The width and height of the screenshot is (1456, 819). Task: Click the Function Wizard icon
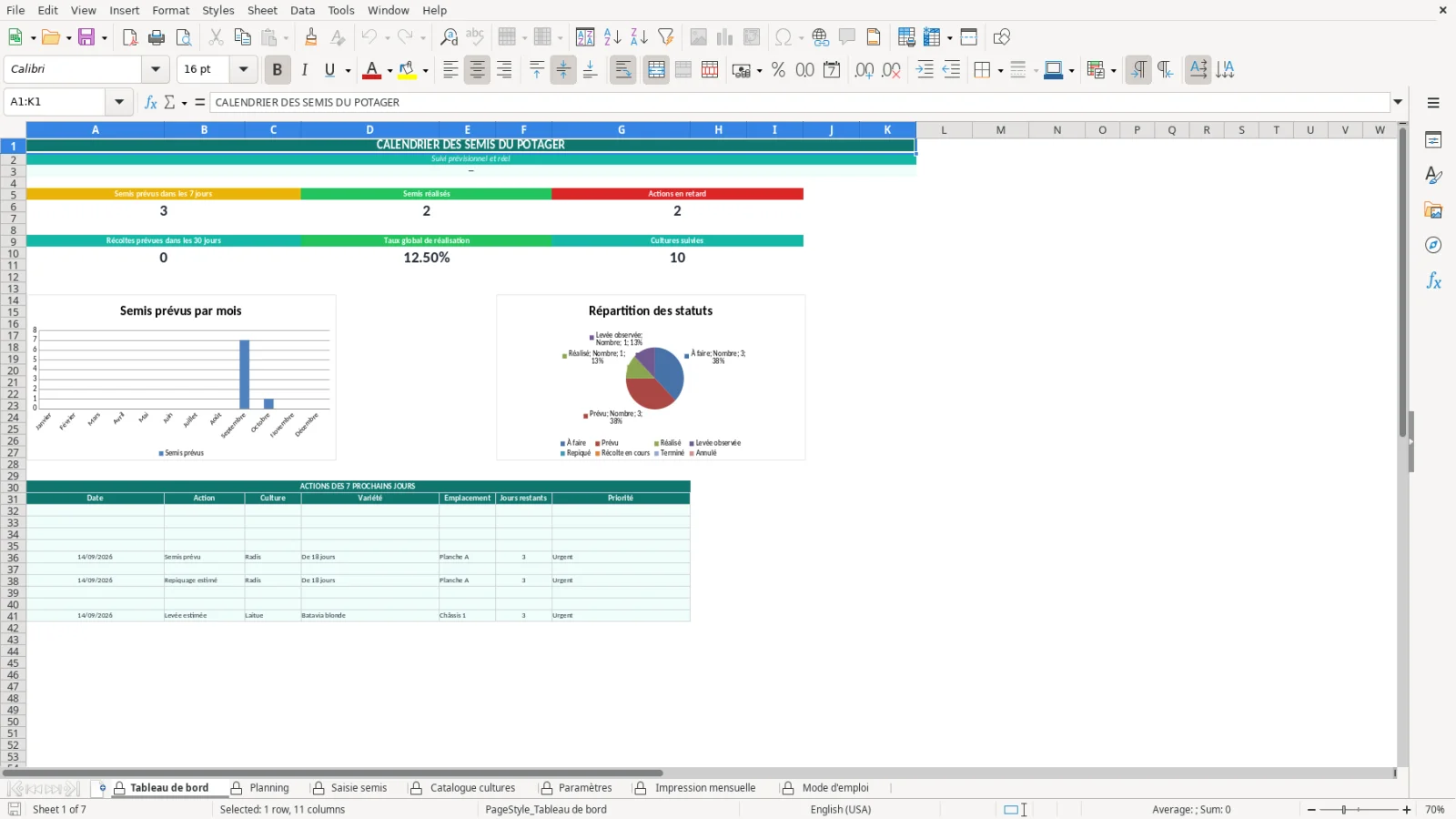coord(151,102)
